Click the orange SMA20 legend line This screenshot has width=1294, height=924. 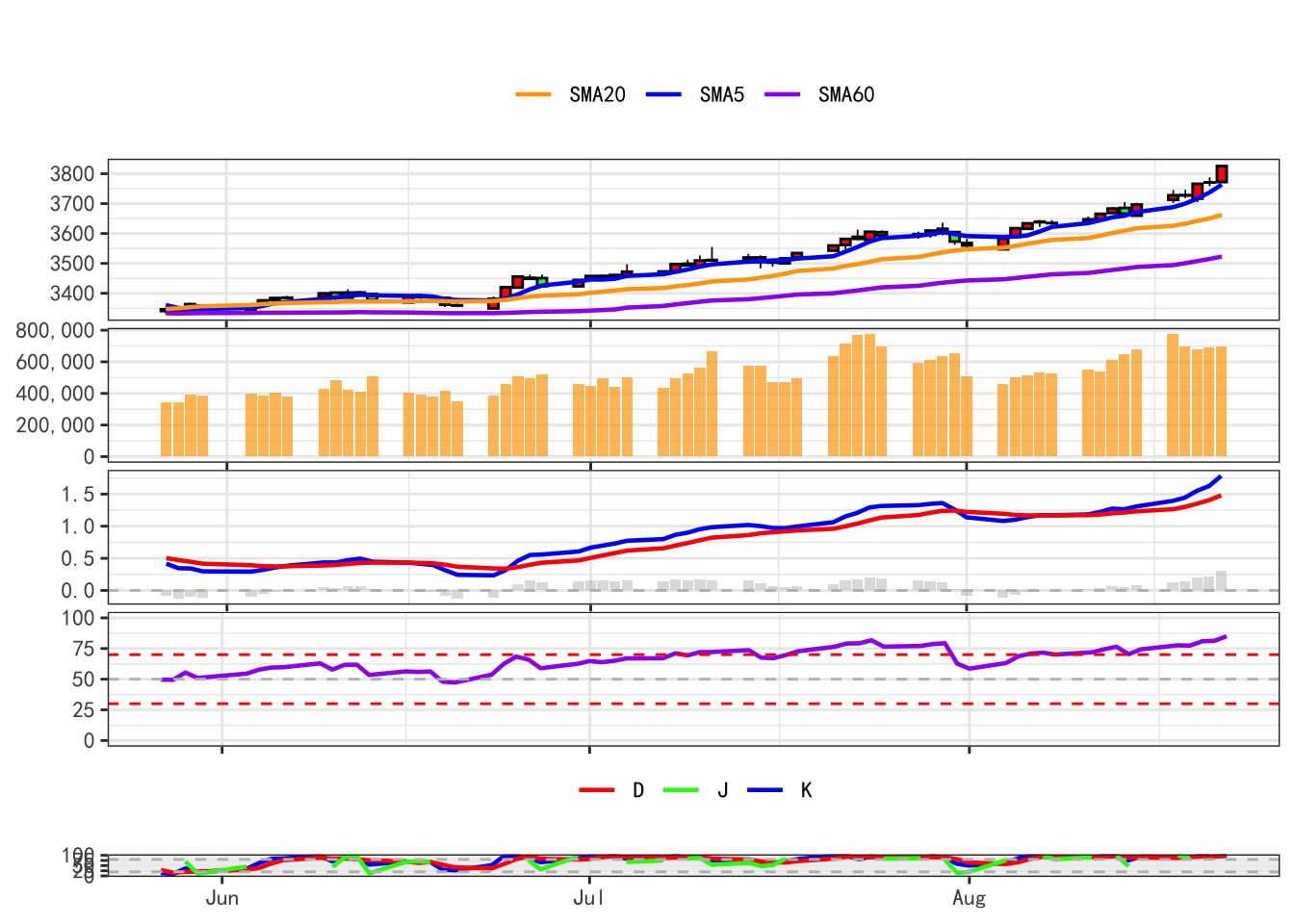point(533,94)
